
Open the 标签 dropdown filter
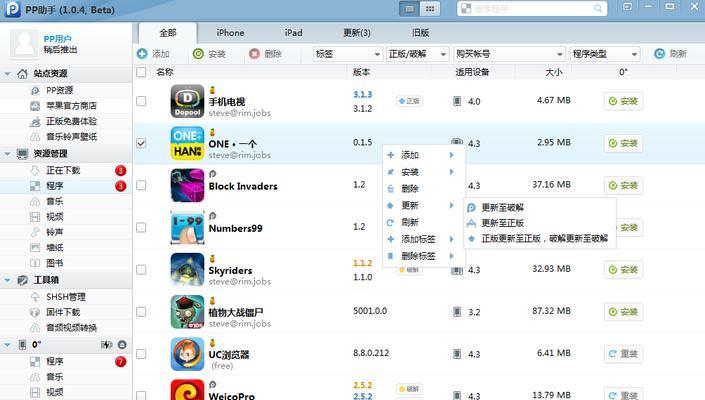click(x=348, y=54)
